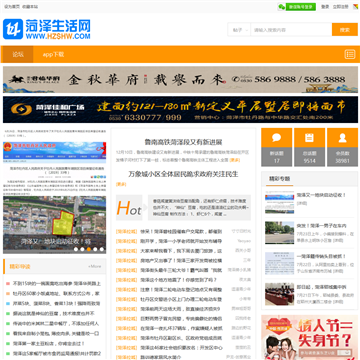Image resolution: width=360 pixels, height=360 pixels.
Task: Open headline 鲁南高铁菏泽段又有新进展
Action: (x=183, y=142)
